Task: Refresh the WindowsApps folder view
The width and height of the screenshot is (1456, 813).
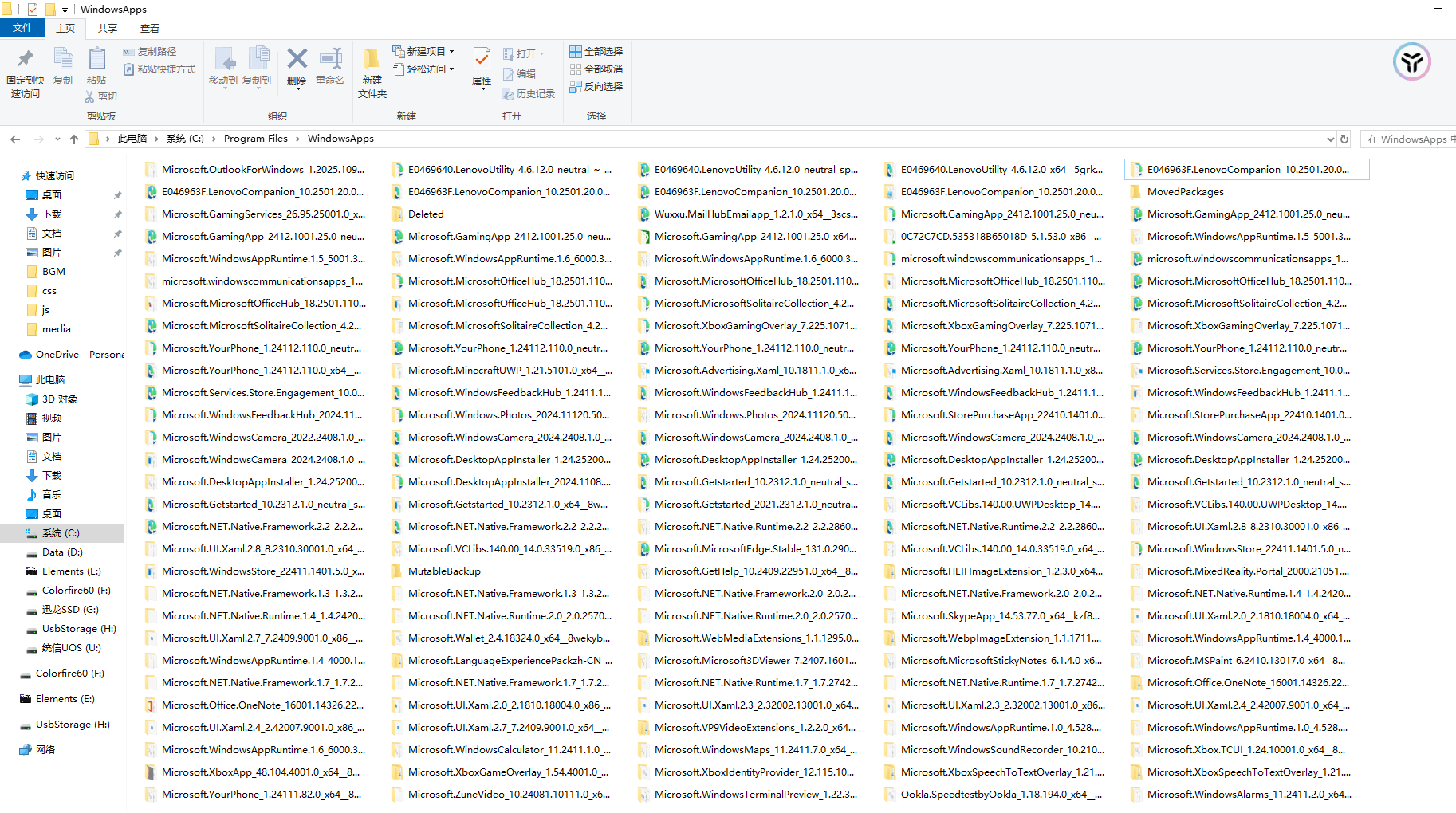Action: pyautogui.click(x=1344, y=139)
